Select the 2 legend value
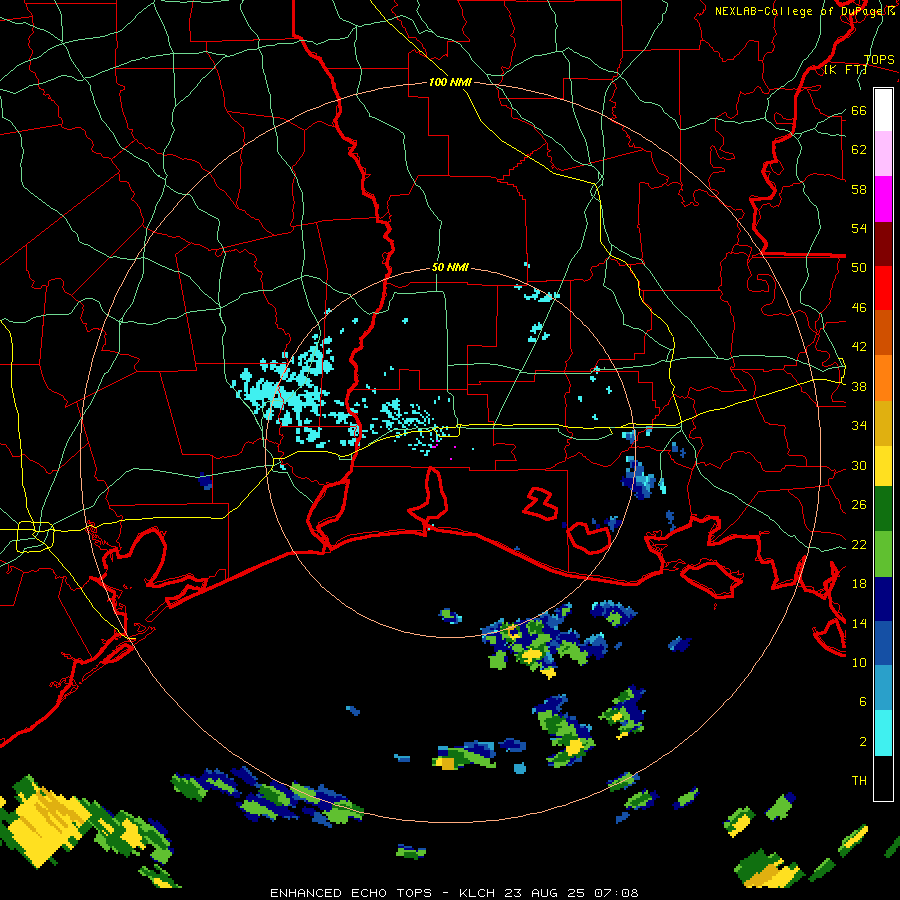900x900 pixels. pyautogui.click(x=863, y=742)
